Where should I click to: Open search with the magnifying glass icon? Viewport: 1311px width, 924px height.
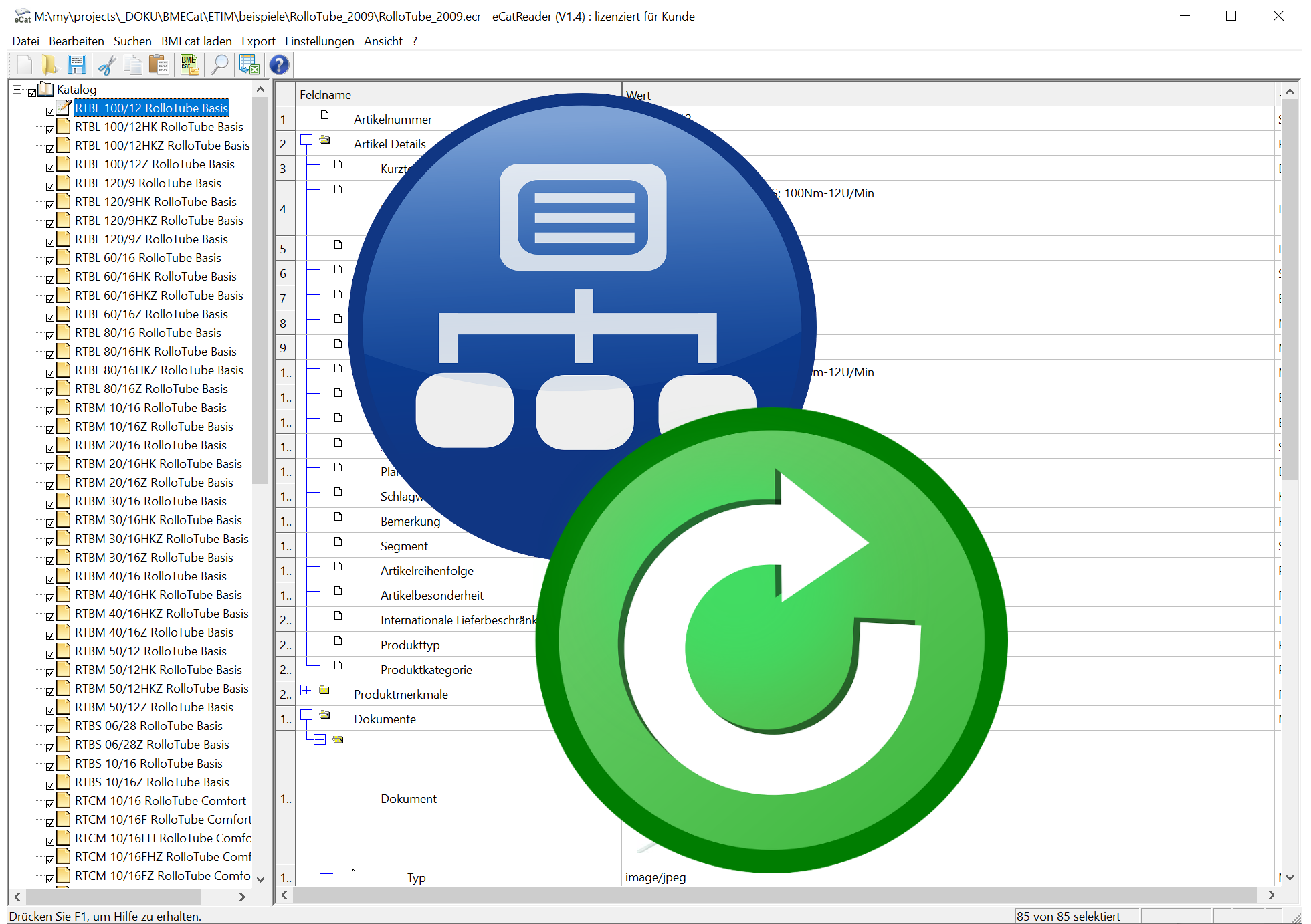219,65
